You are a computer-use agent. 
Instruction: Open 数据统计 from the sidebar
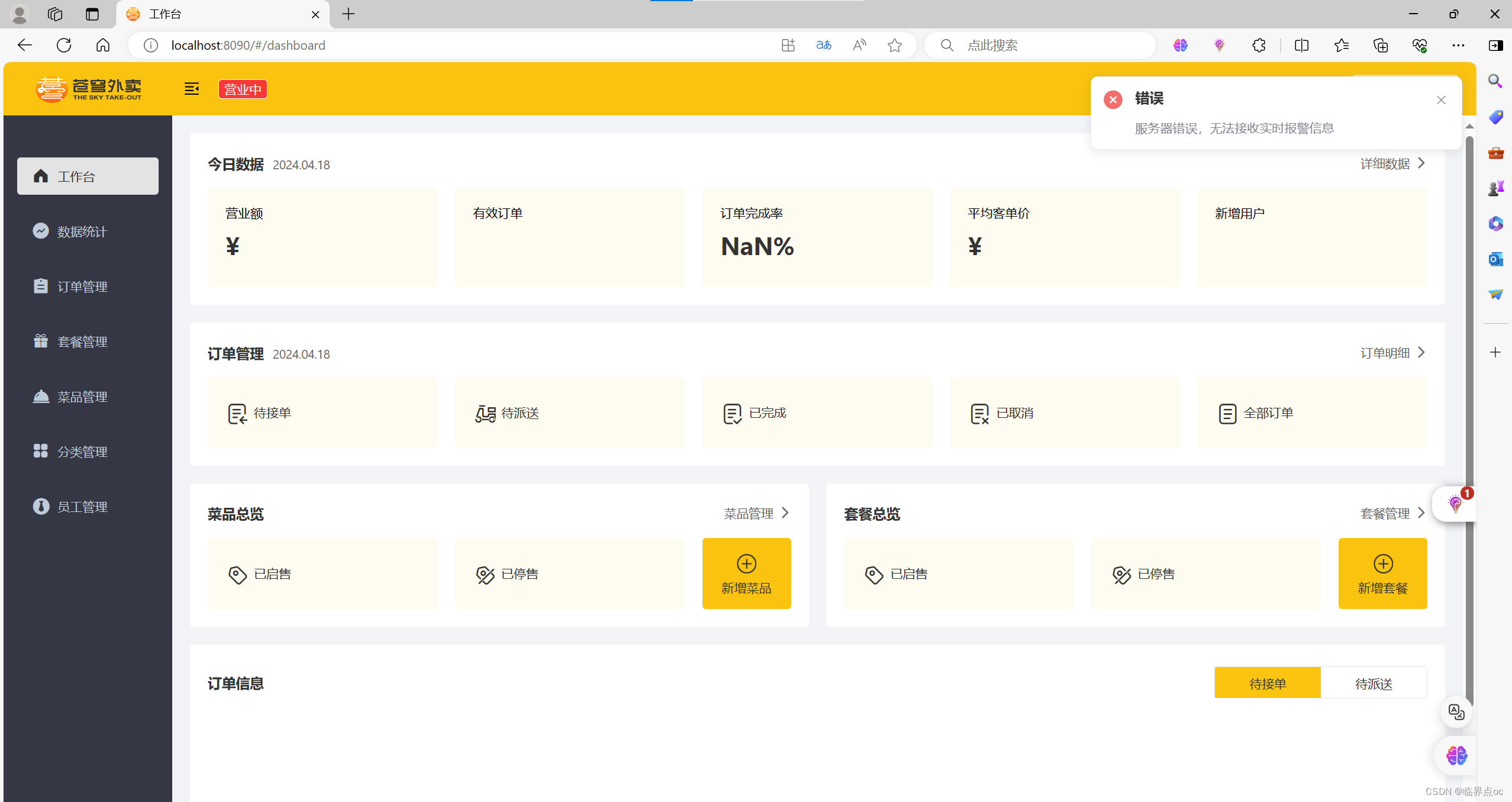pos(82,231)
